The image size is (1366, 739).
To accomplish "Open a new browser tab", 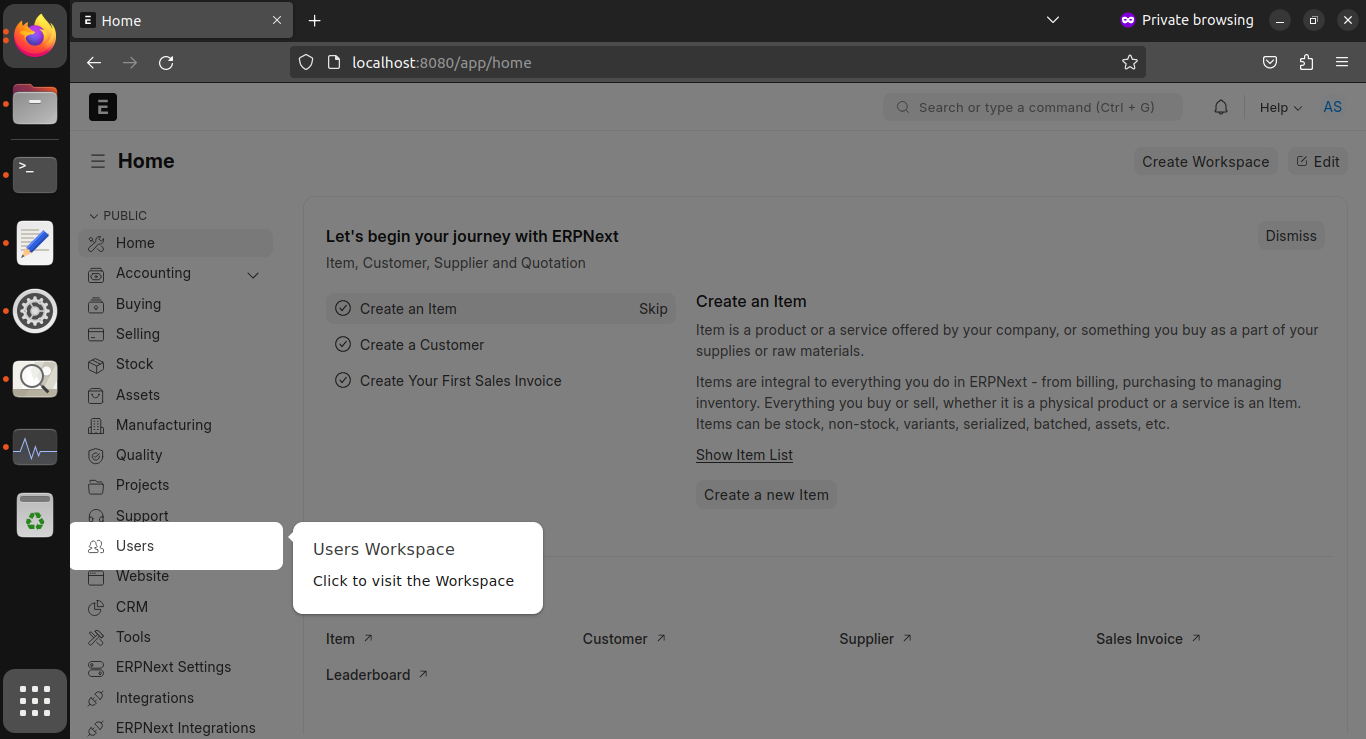I will [x=314, y=20].
